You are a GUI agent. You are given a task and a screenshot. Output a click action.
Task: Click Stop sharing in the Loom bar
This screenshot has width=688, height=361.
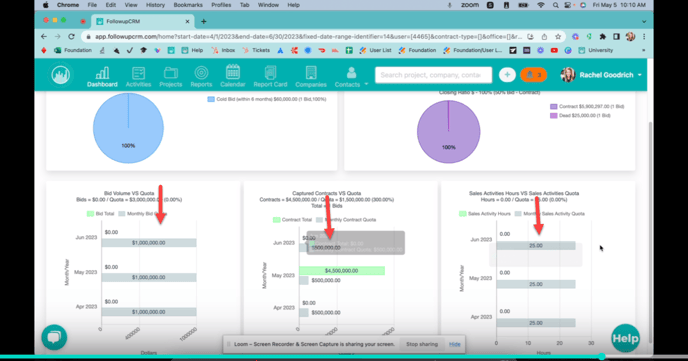422,344
